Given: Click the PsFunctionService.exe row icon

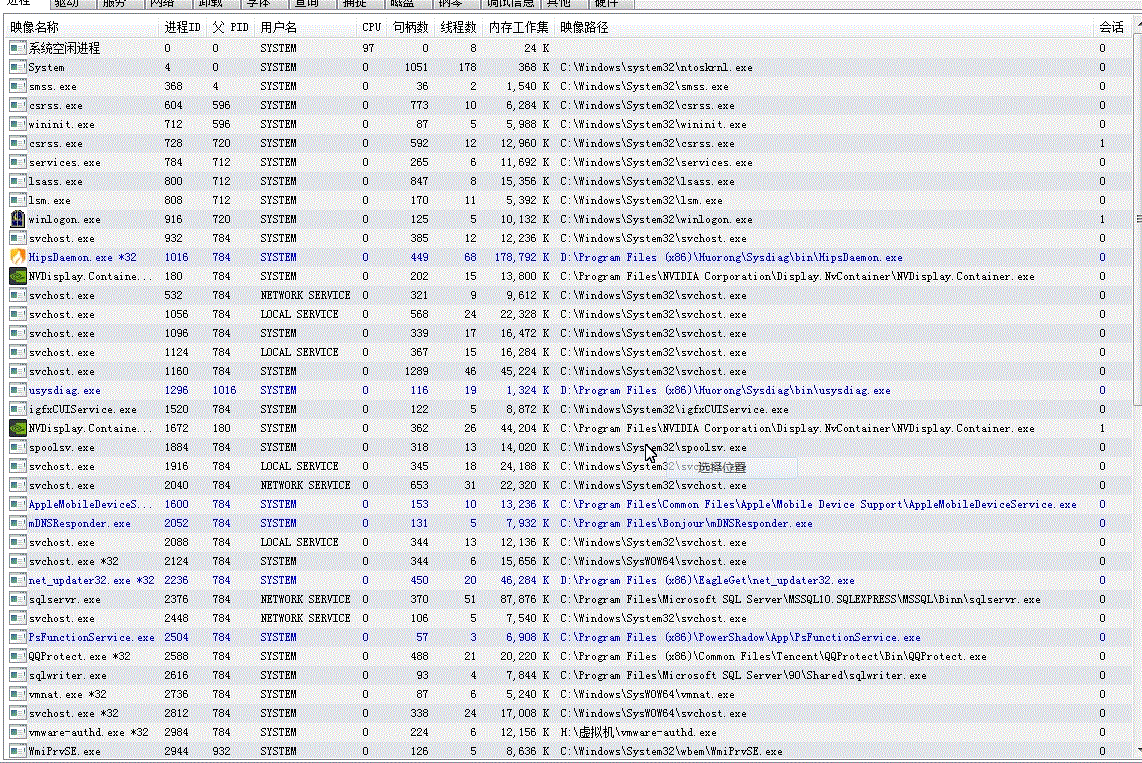Looking at the screenshot, I should pos(17,637).
